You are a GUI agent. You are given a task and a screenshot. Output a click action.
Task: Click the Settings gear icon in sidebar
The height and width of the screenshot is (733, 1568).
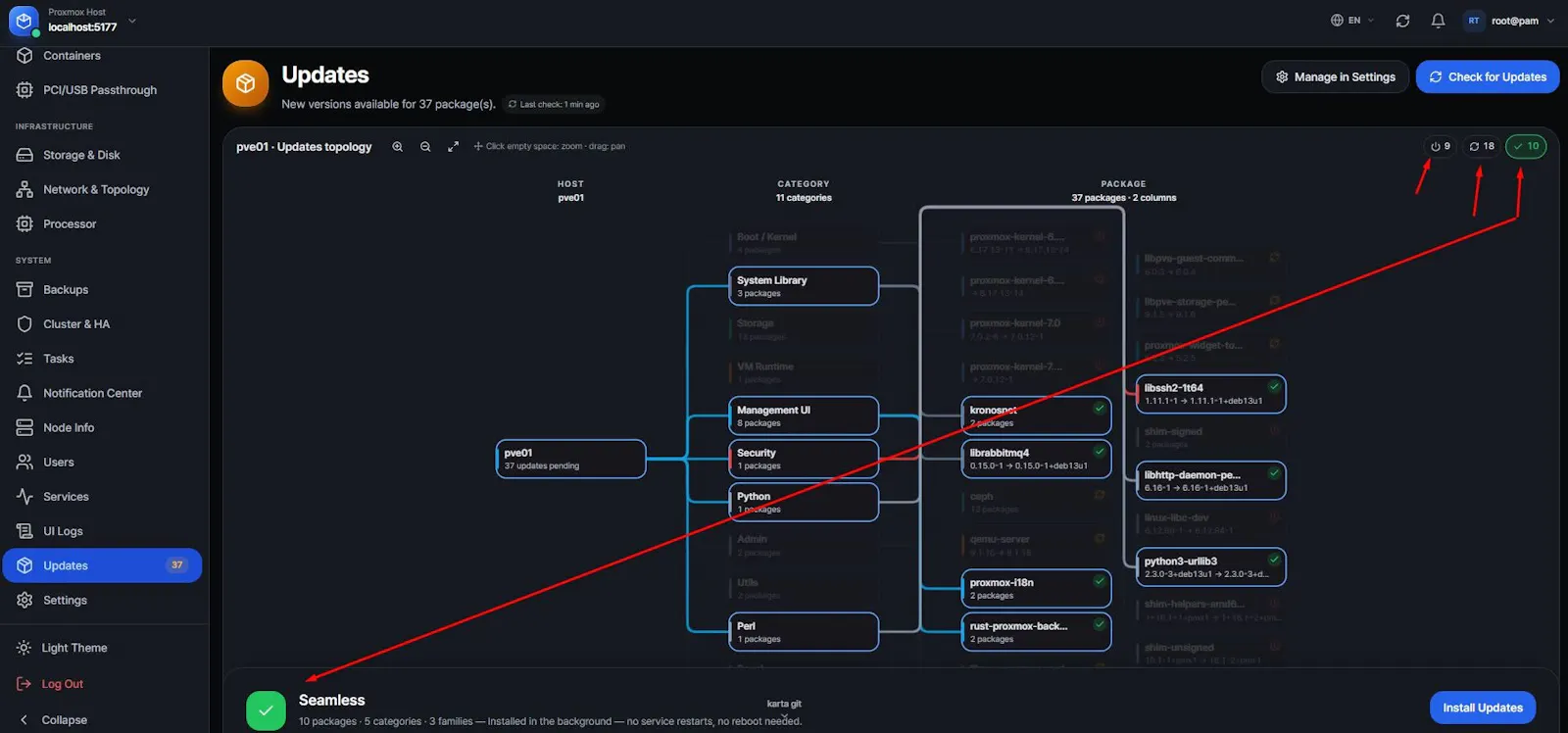pos(24,600)
